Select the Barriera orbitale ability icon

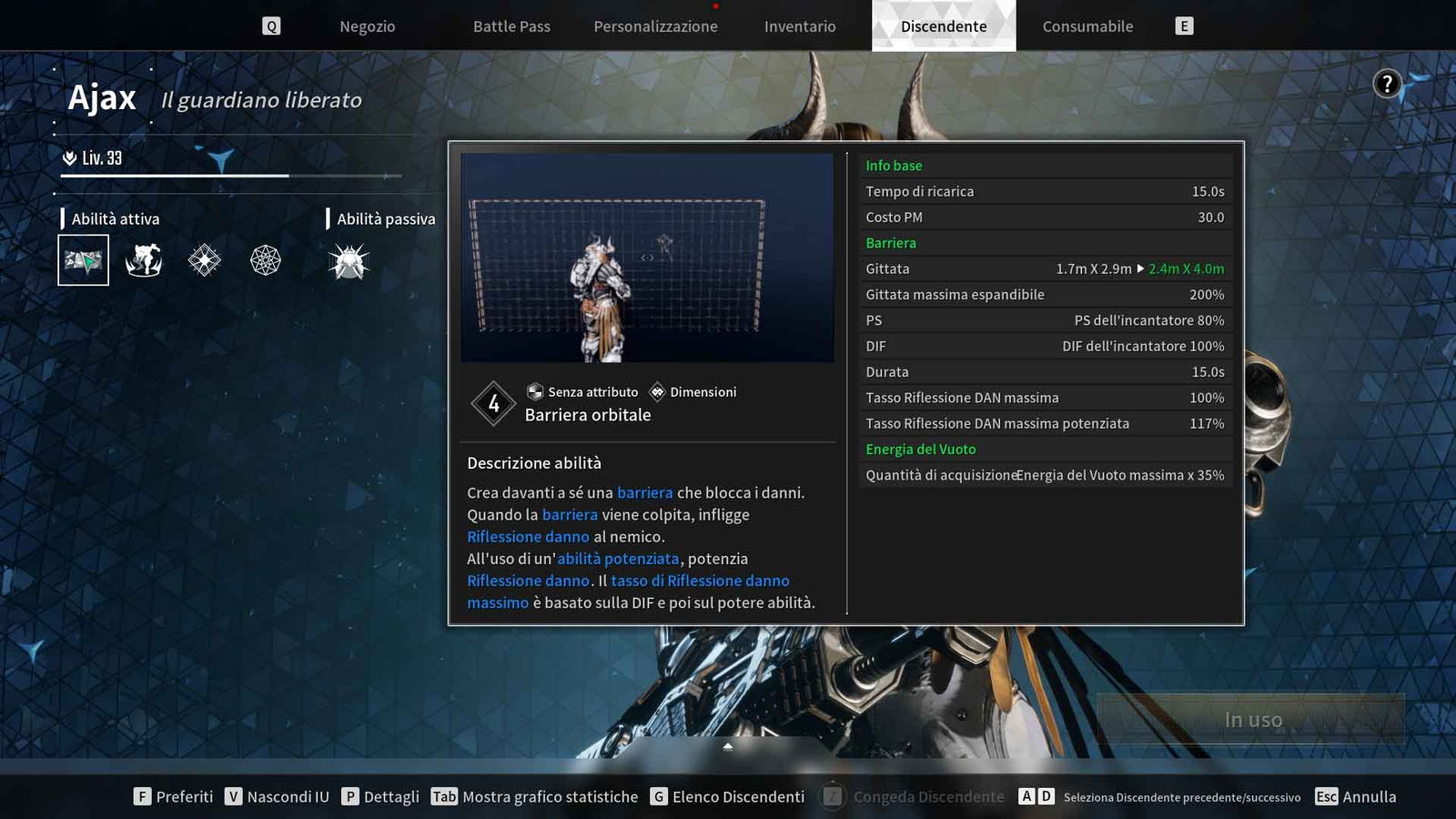tap(82, 259)
